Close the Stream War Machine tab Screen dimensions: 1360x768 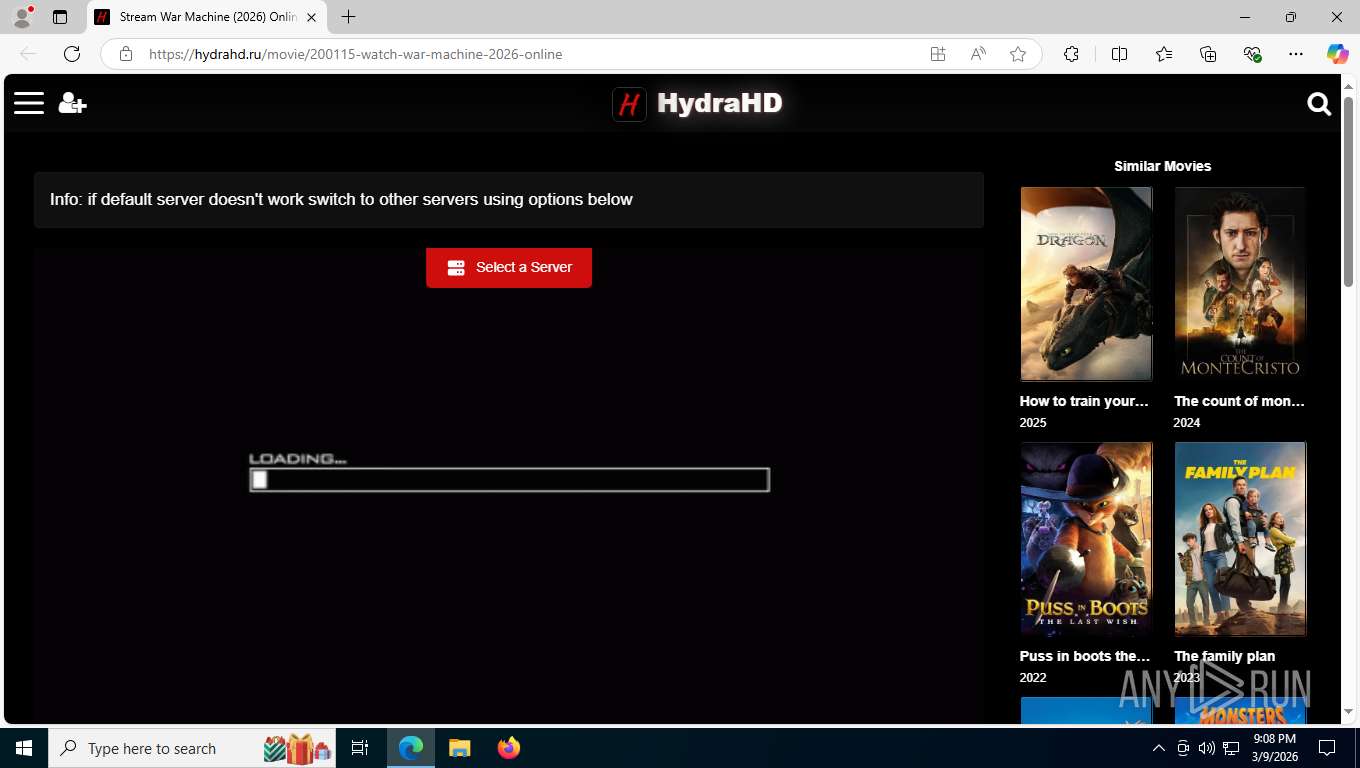[311, 17]
